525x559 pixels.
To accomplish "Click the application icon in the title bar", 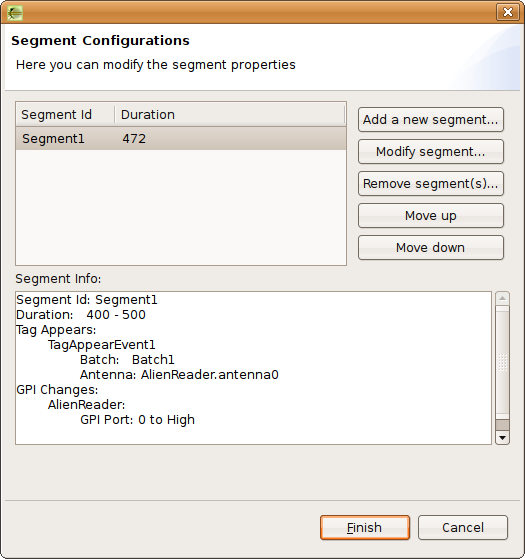I will click(x=15, y=13).
